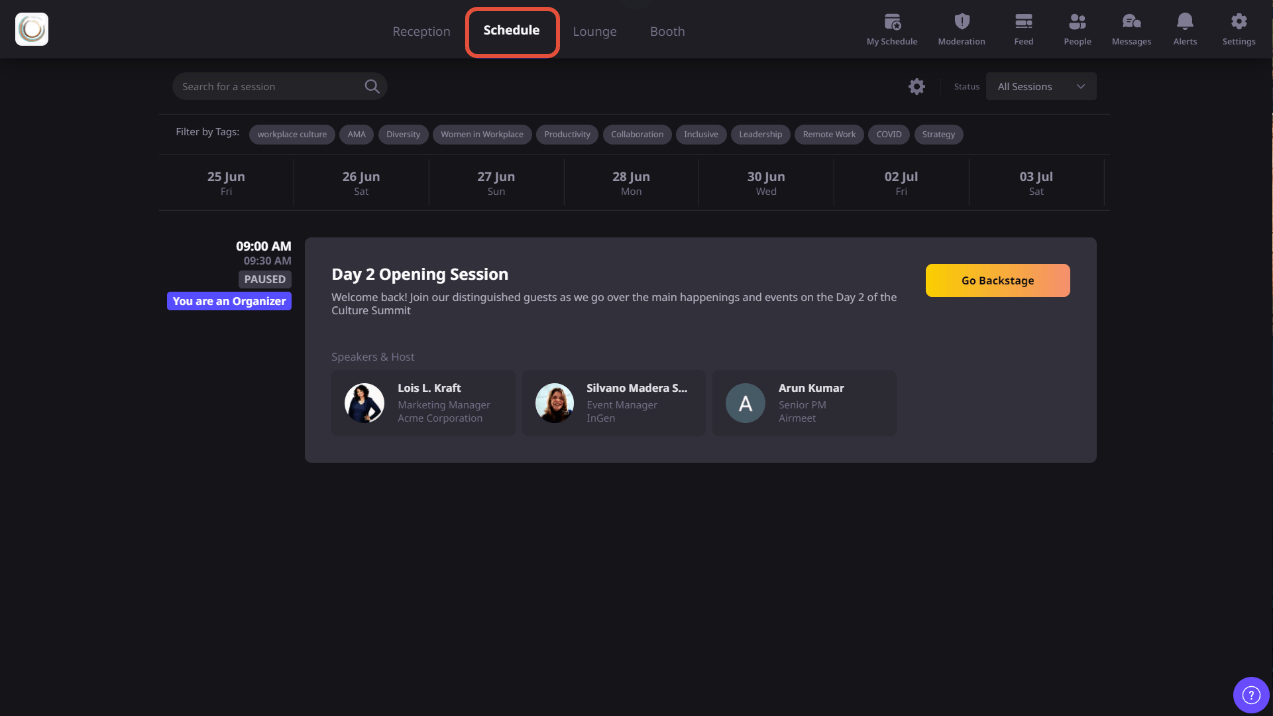Filter by Strategy tag

pyautogui.click(x=938, y=134)
